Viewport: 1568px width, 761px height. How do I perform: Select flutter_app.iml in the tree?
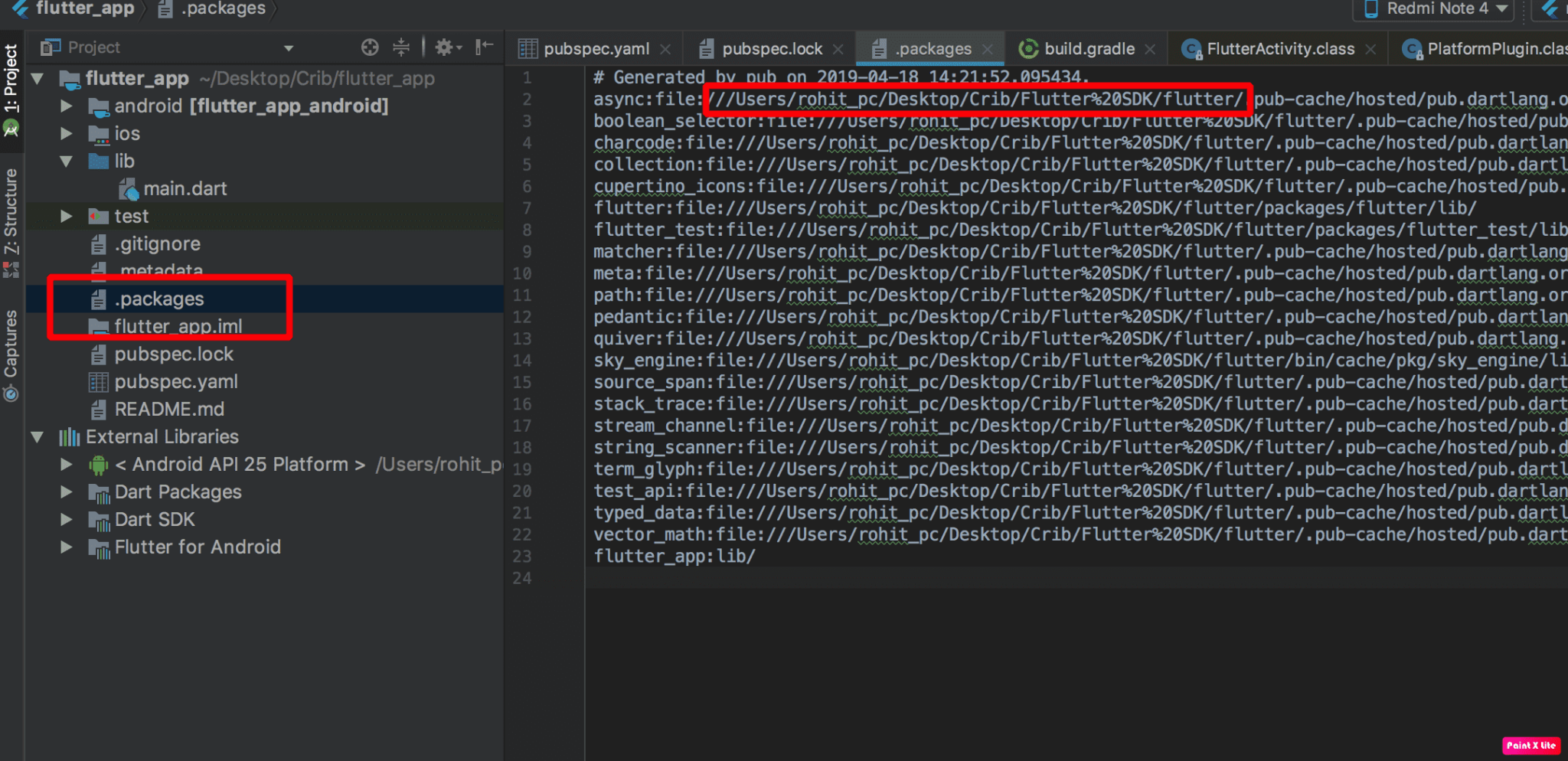point(178,326)
